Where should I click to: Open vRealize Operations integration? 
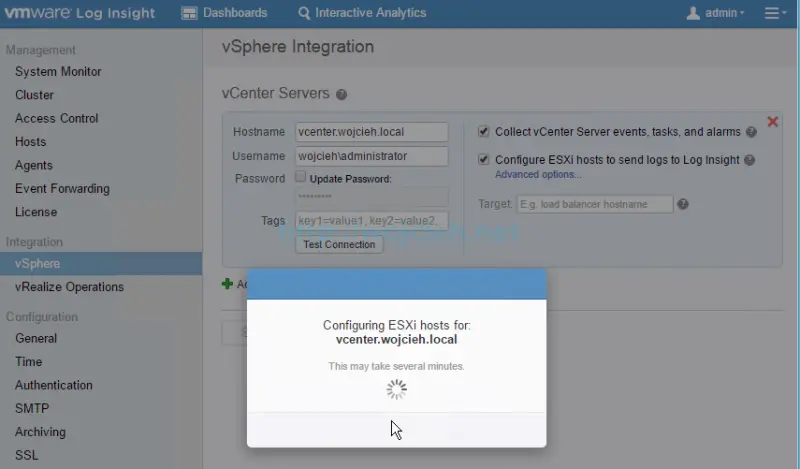tap(69, 287)
